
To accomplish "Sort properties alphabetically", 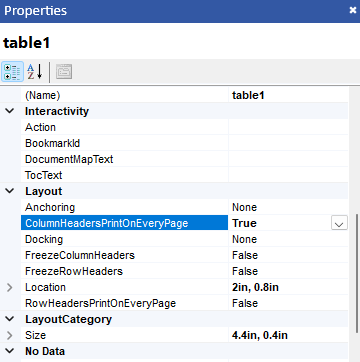I will coord(35,71).
